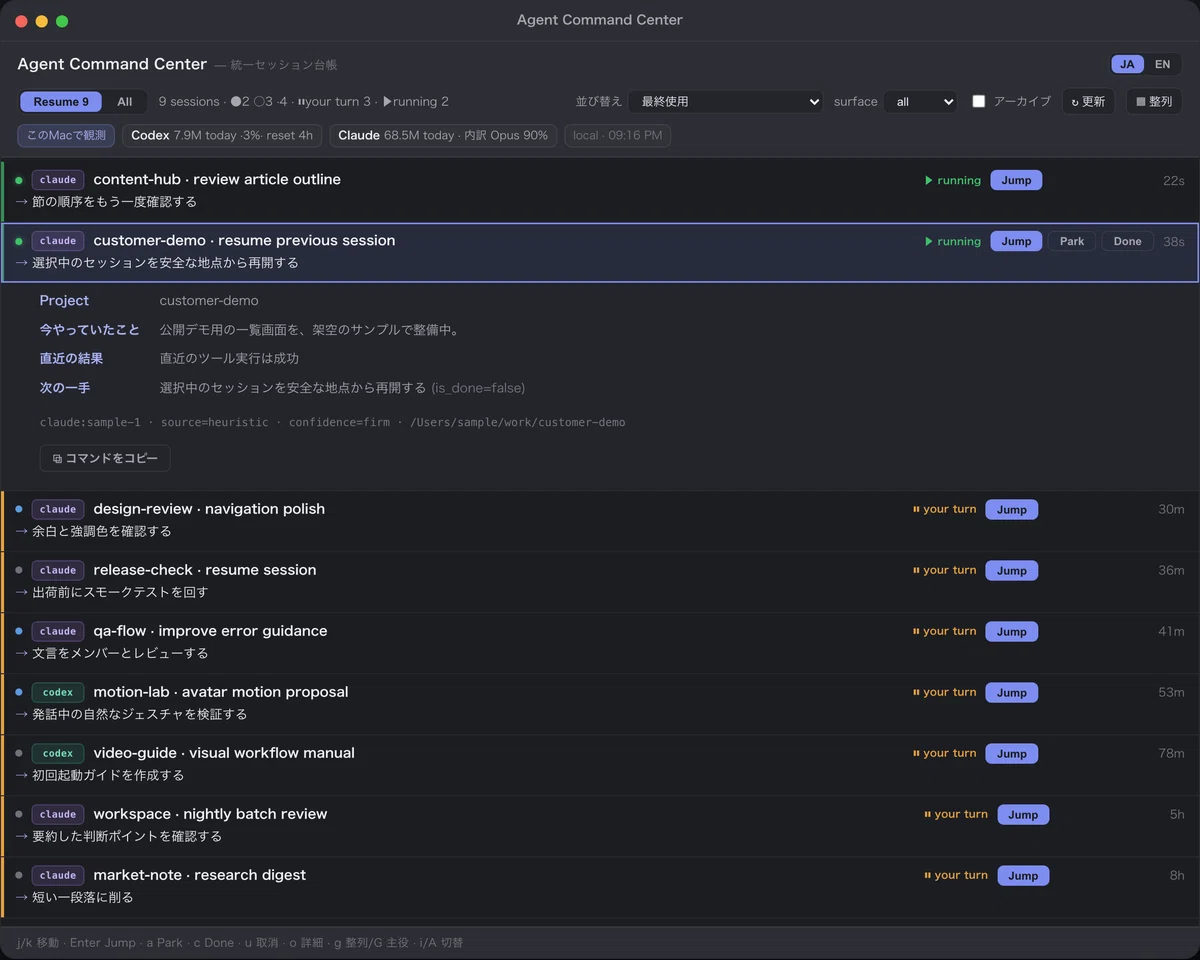Open the 最終使用 sort dropdown
Image resolution: width=1200 pixels, height=960 pixels.
pos(726,102)
